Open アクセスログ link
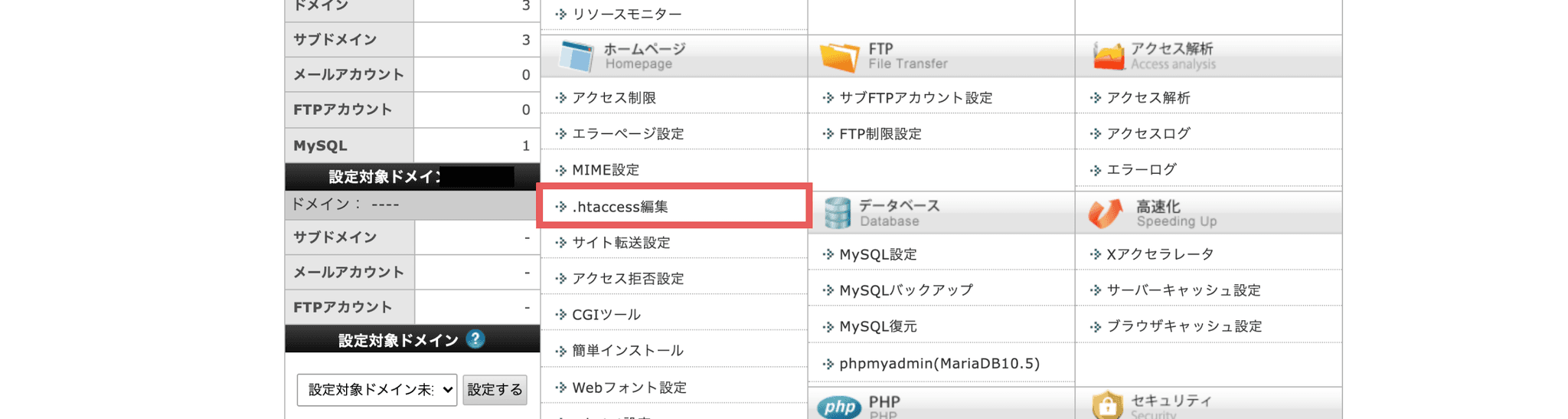 [x=1148, y=133]
